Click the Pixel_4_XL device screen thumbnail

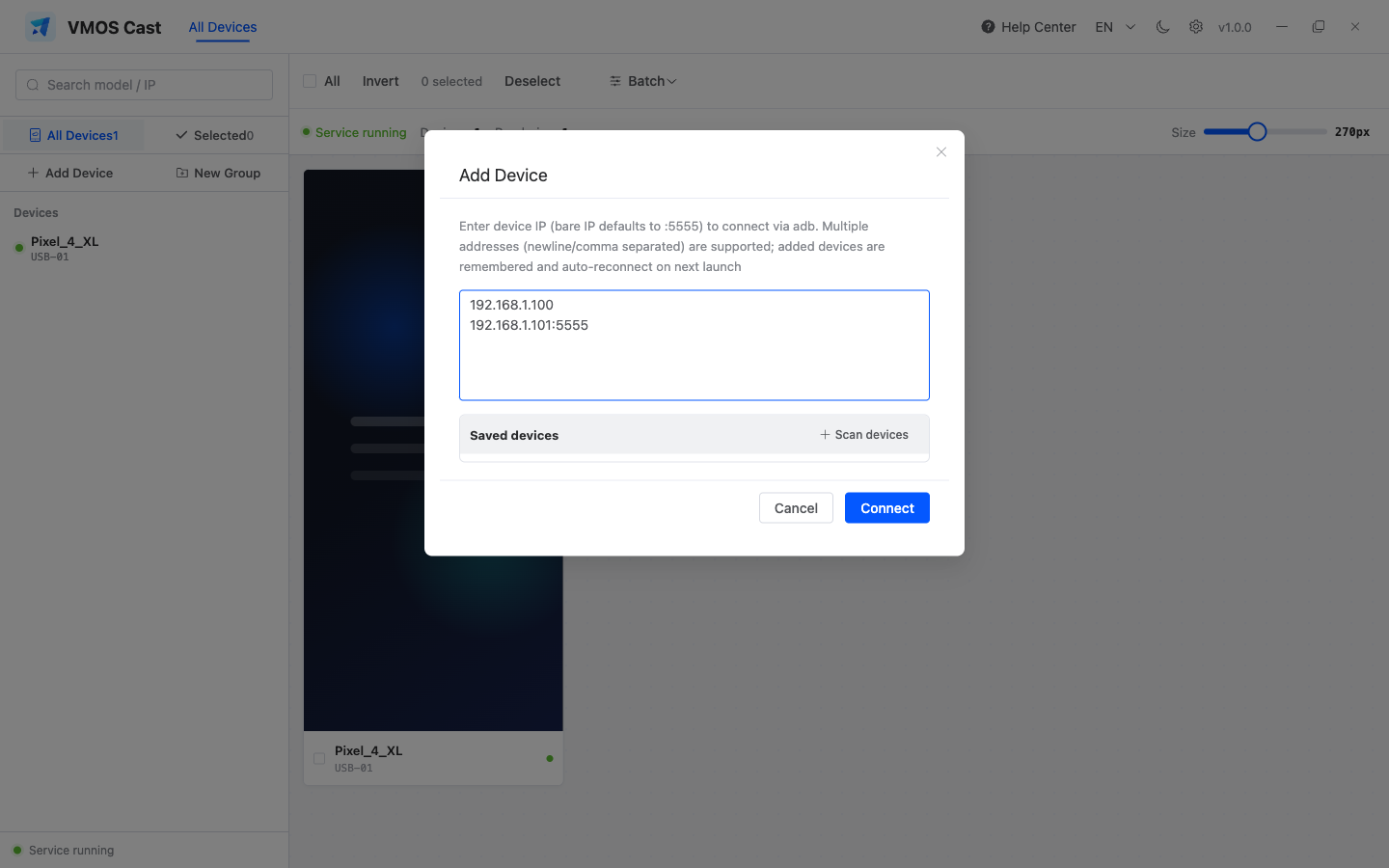point(433,450)
